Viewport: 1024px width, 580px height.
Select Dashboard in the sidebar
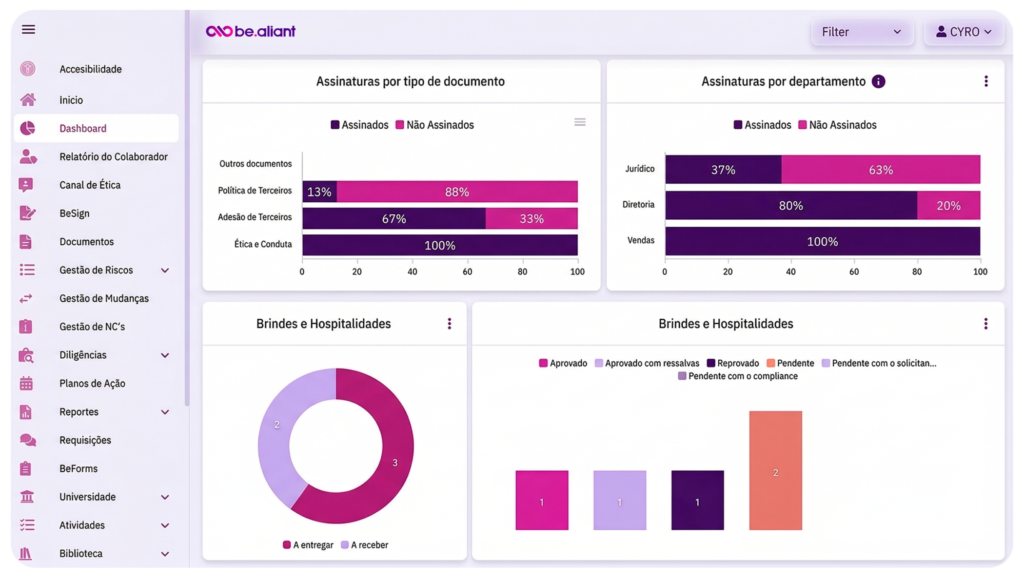point(83,128)
